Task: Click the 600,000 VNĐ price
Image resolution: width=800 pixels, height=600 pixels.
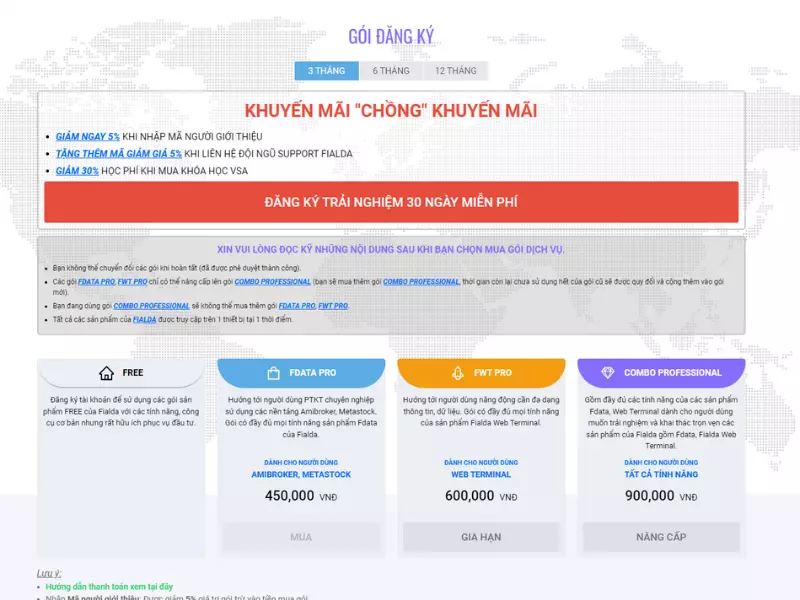Action: pyautogui.click(x=481, y=496)
